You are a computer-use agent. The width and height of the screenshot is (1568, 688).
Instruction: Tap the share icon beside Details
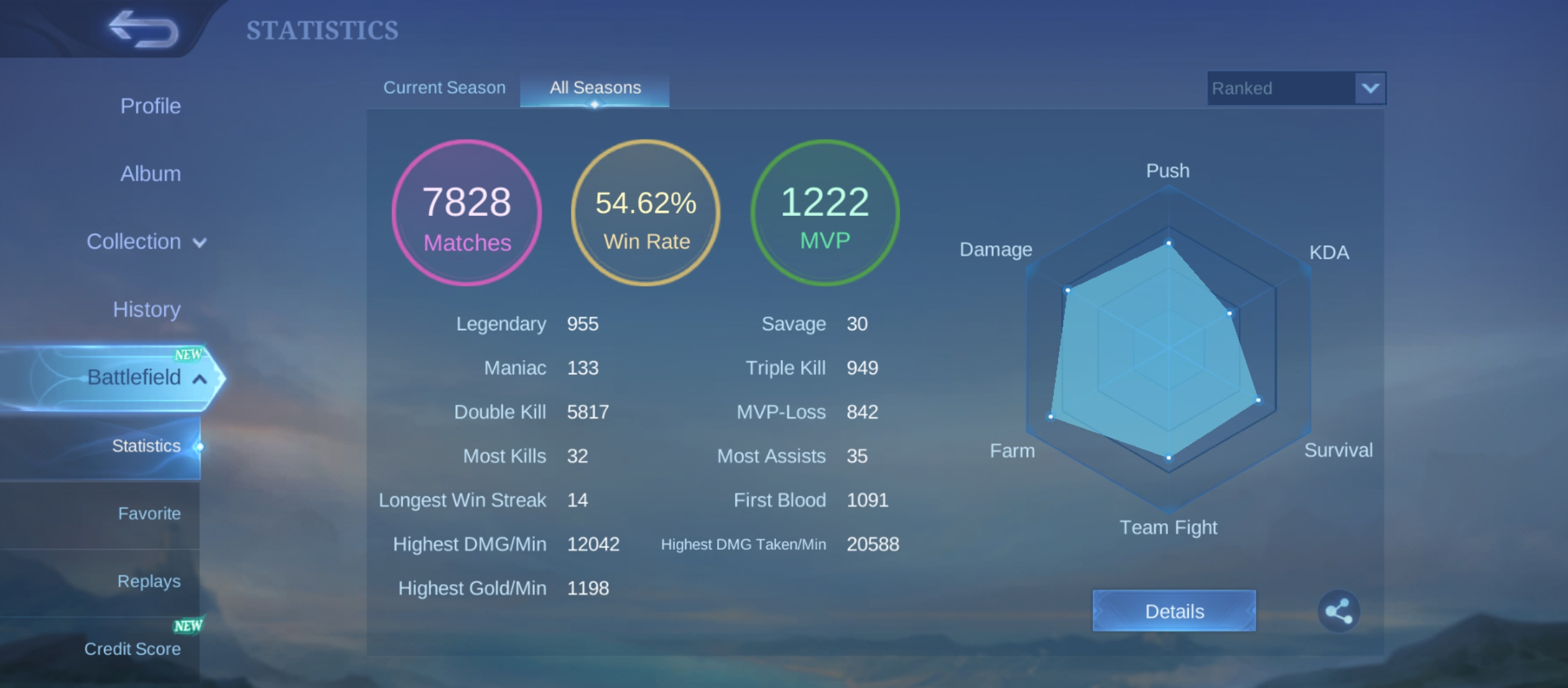pyautogui.click(x=1339, y=611)
